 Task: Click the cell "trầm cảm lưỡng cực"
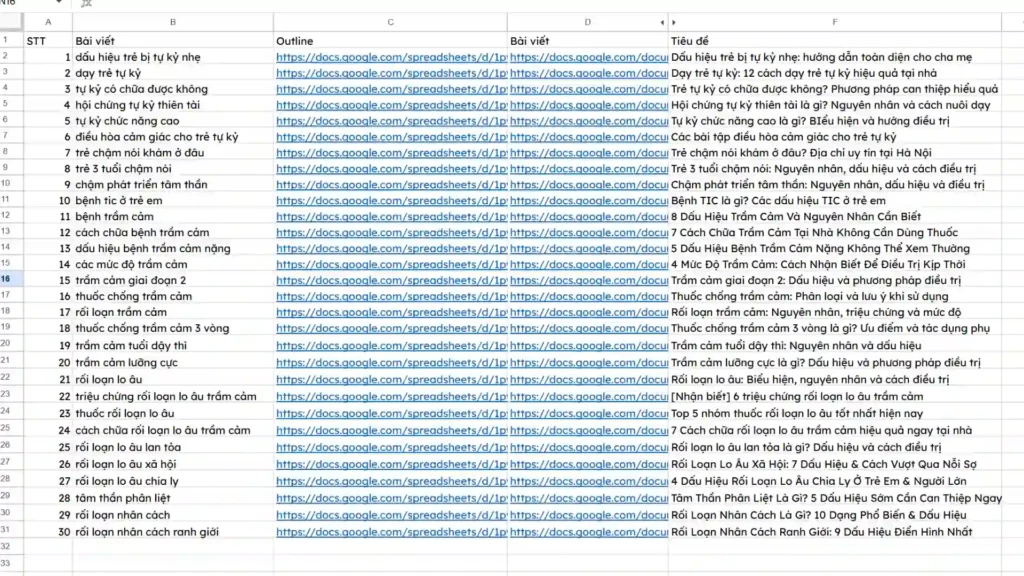[173, 362]
